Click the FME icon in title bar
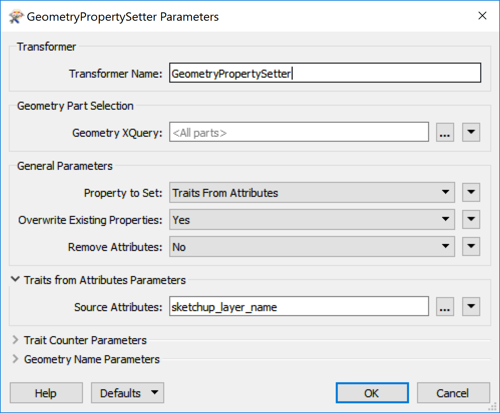Image resolution: width=500 pixels, height=413 pixels. 15,17
